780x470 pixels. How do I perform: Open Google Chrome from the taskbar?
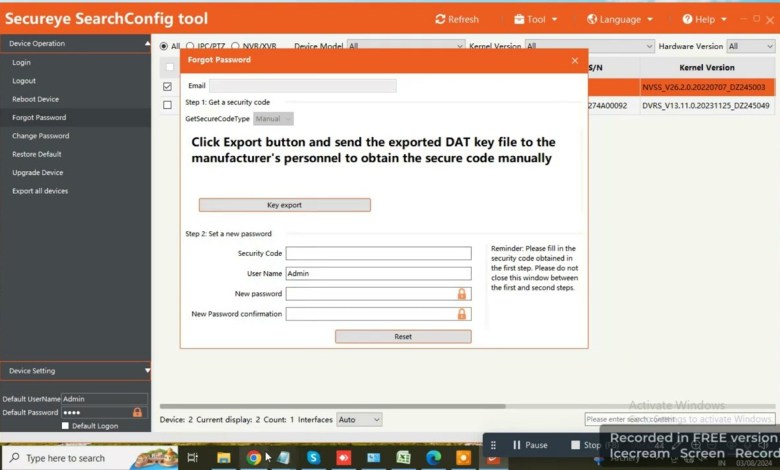(253, 458)
